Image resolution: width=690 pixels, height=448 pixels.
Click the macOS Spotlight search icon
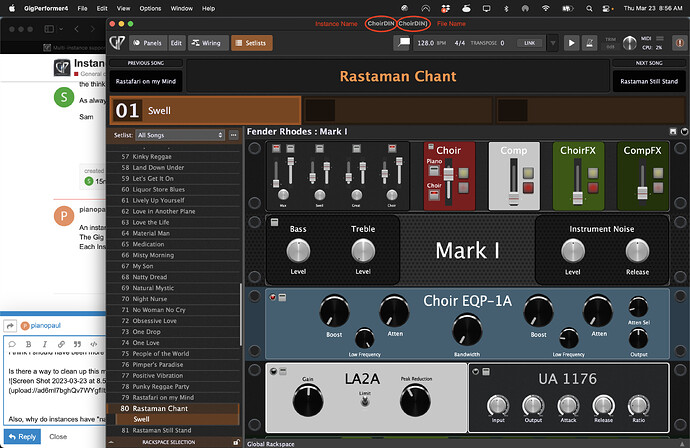tap(589, 8)
